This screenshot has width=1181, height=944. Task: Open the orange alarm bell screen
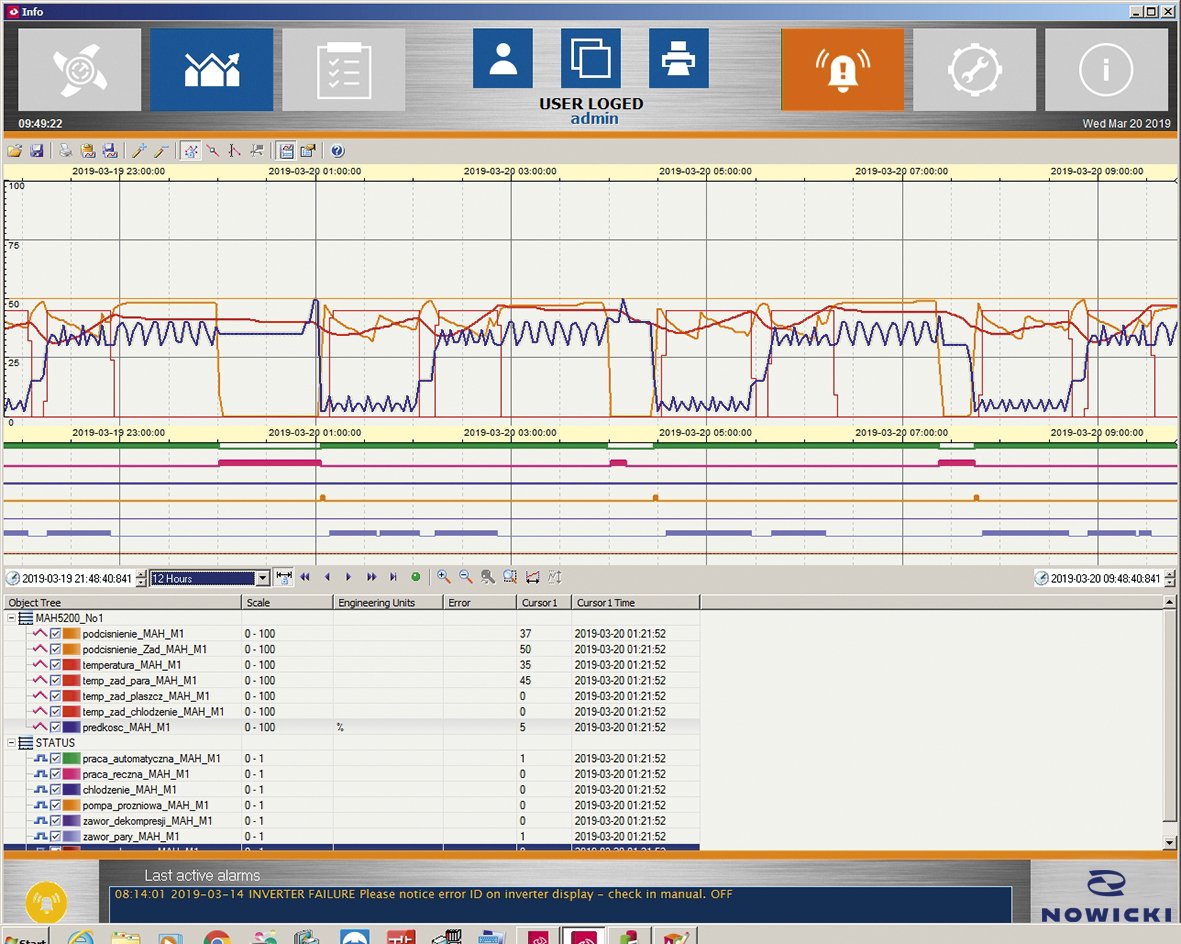tap(842, 70)
